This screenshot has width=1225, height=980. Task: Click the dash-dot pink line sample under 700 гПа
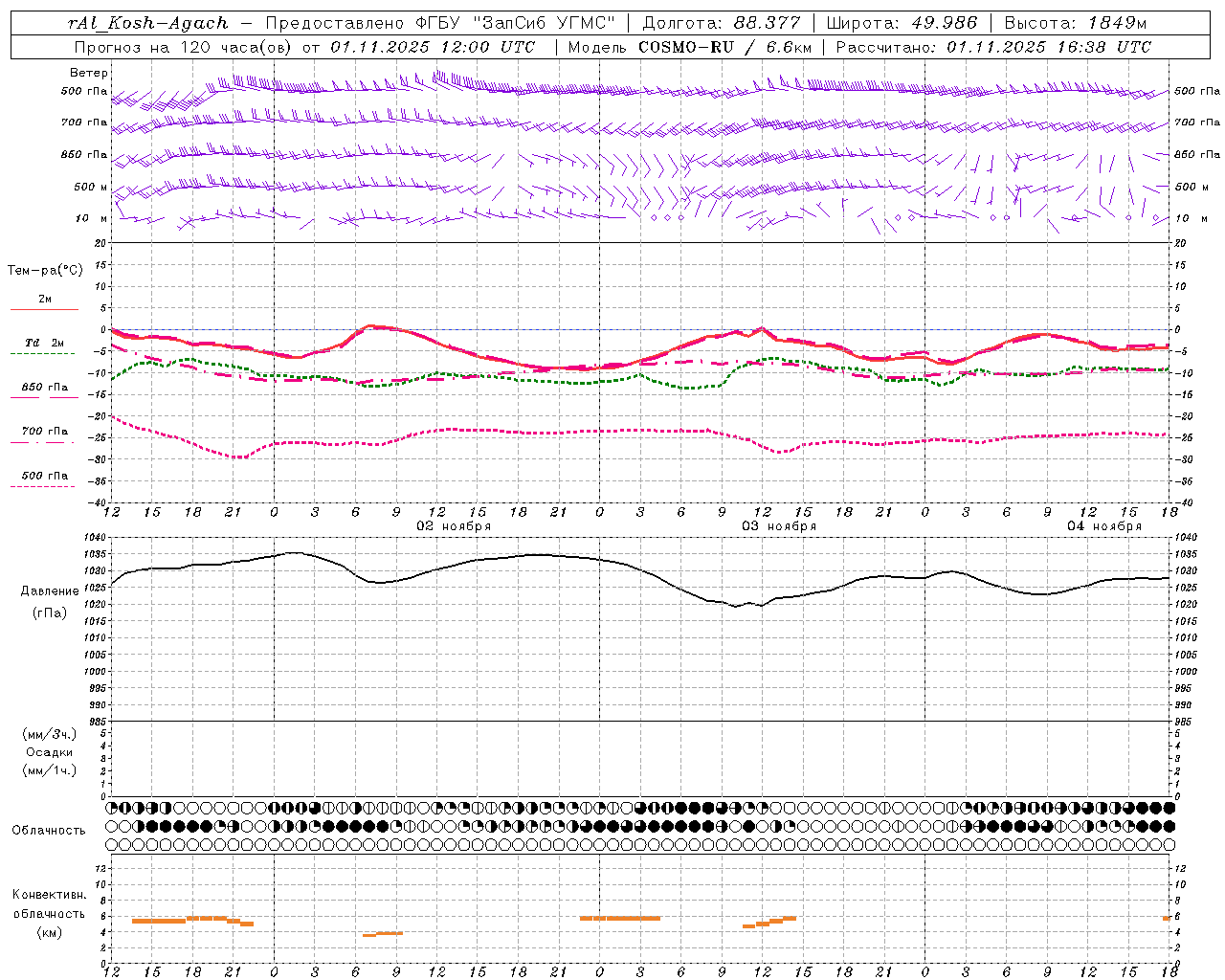pyautogui.click(x=42, y=442)
